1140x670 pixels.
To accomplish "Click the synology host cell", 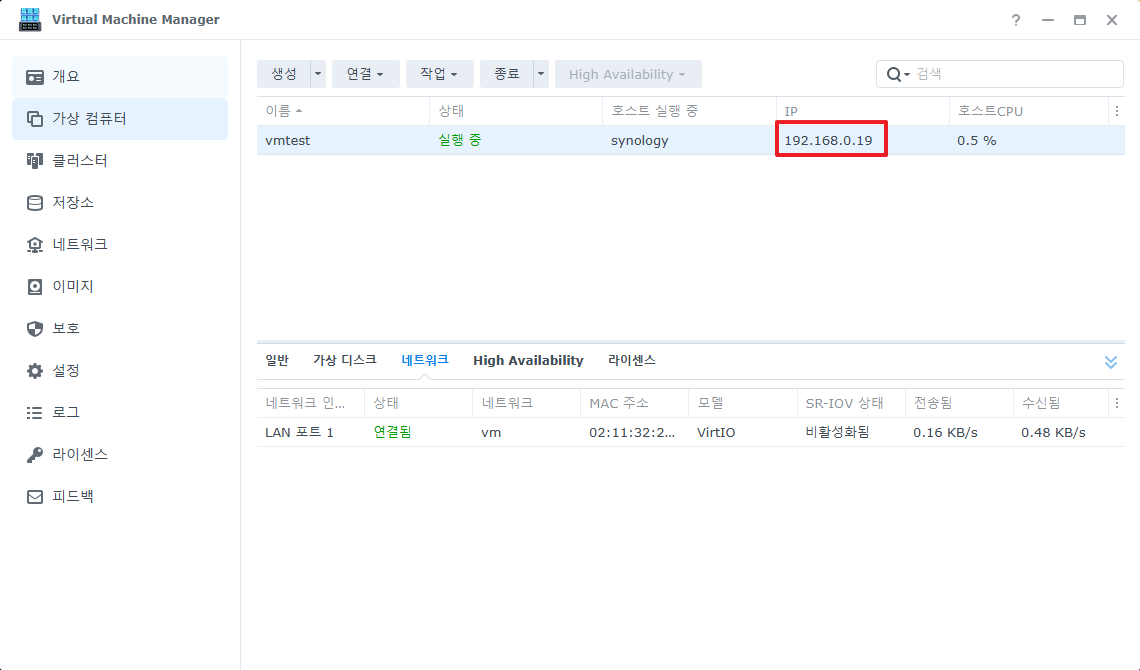I will (640, 141).
